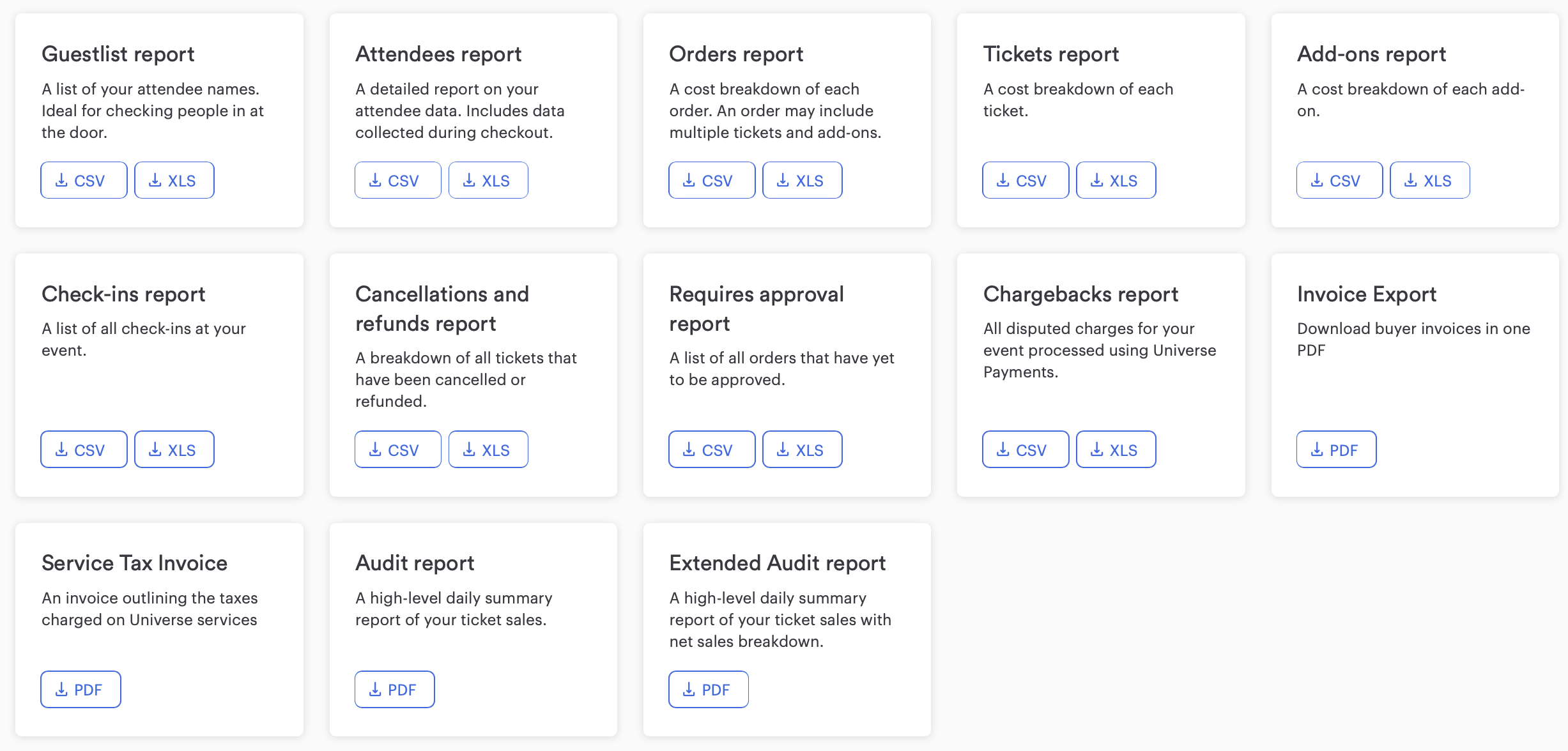
Task: Get Attendees report XLS file
Action: coord(488,181)
